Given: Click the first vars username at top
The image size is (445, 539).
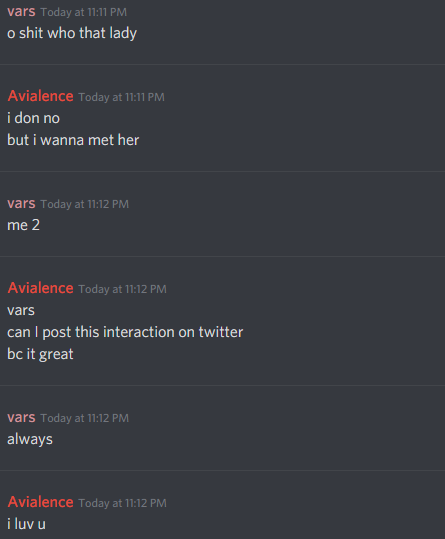Looking at the screenshot, I should pos(21,12).
